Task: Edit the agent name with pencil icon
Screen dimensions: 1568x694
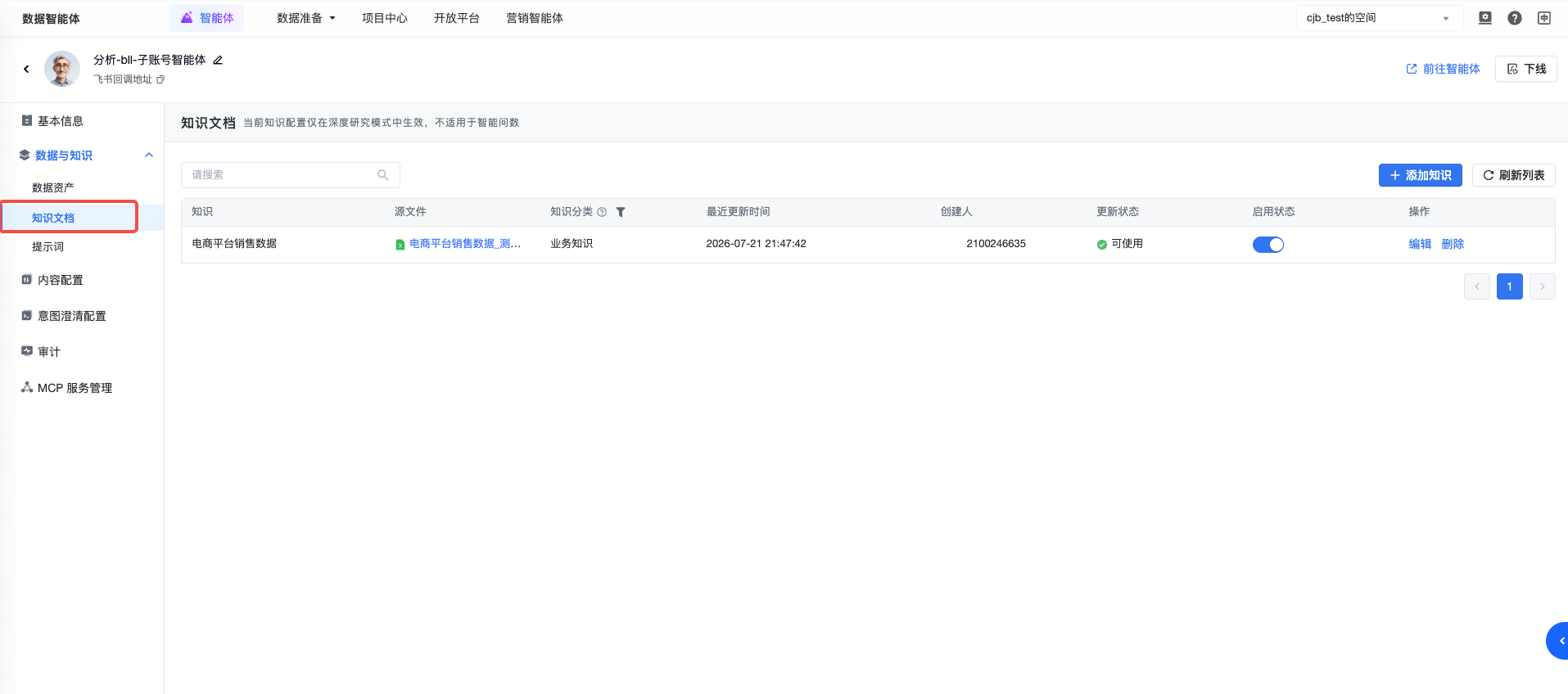Action: (218, 60)
